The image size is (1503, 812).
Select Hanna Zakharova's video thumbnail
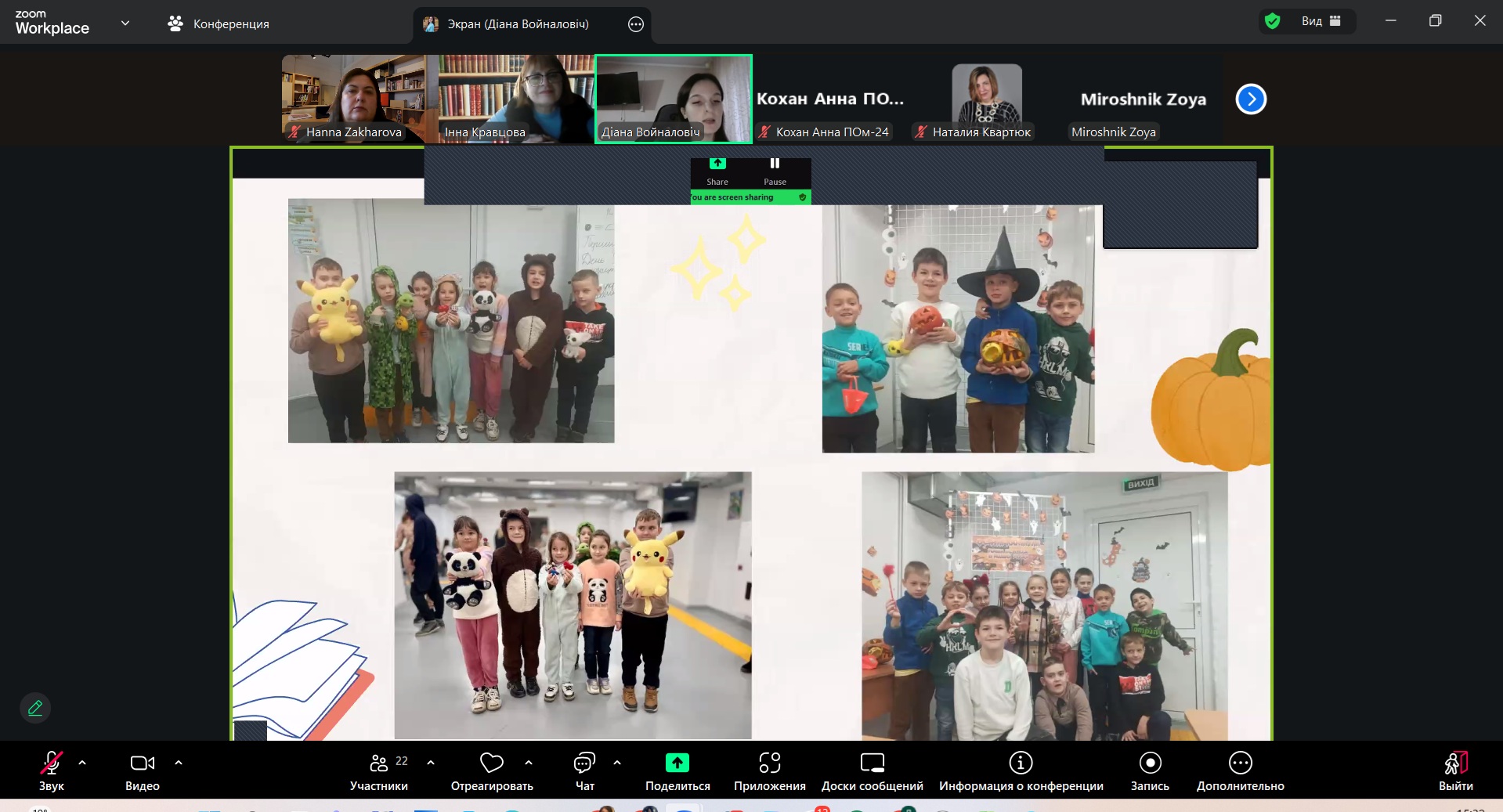354,99
